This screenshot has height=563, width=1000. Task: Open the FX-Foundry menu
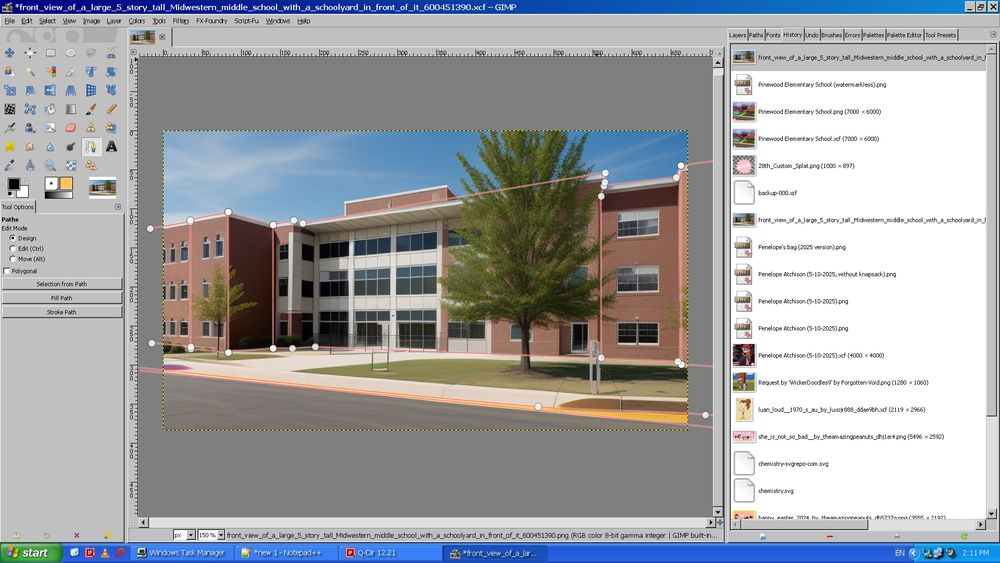211,20
